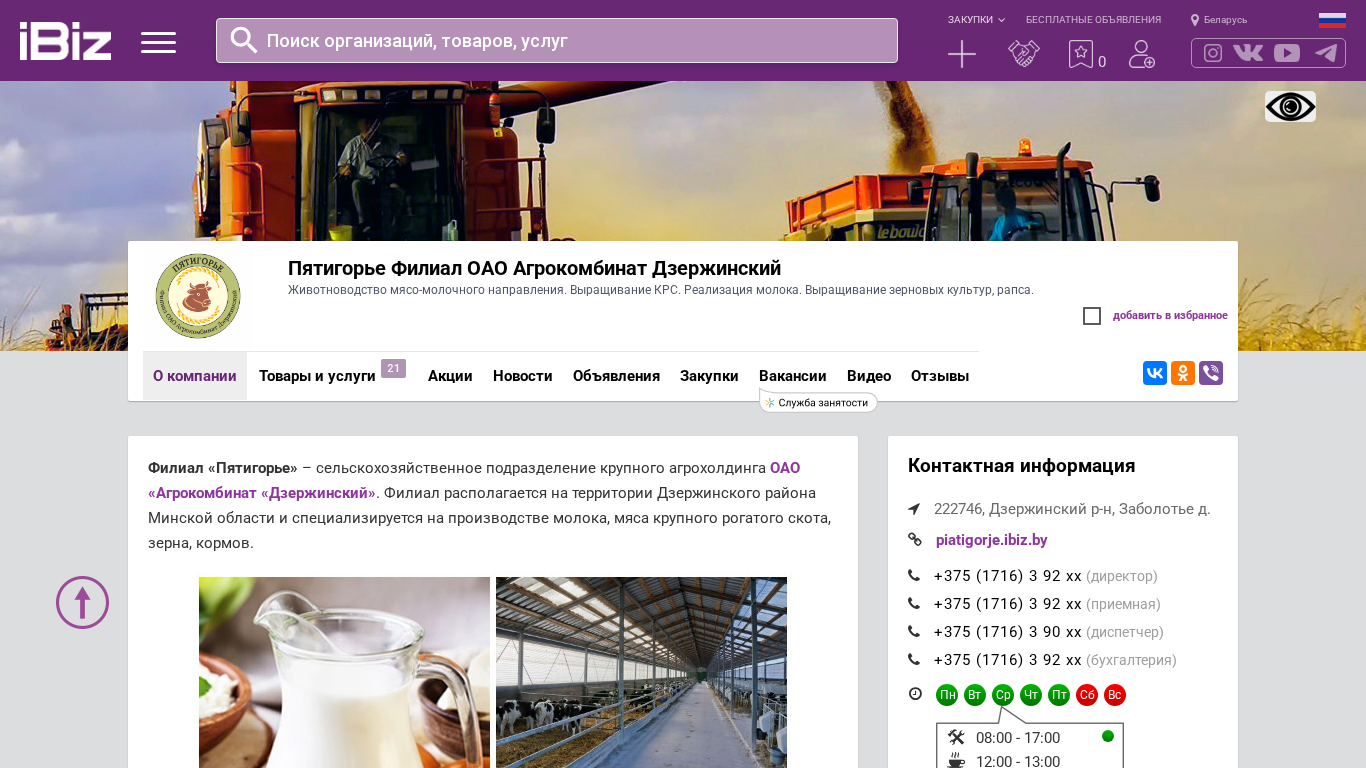Open the milk jug photo
Image resolution: width=1366 pixels, height=768 pixels.
click(344, 672)
